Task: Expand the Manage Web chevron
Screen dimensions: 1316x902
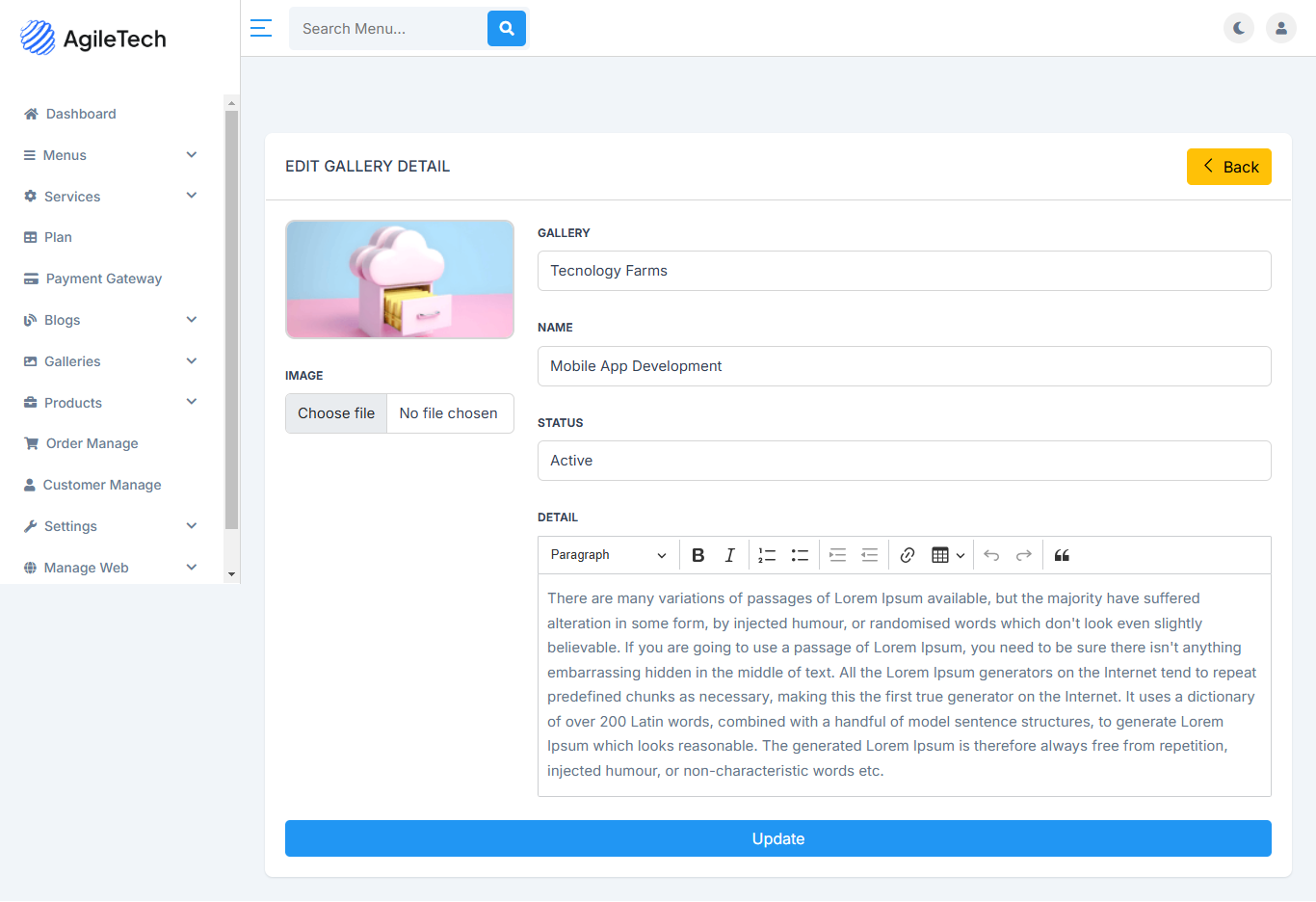Action: click(192, 567)
